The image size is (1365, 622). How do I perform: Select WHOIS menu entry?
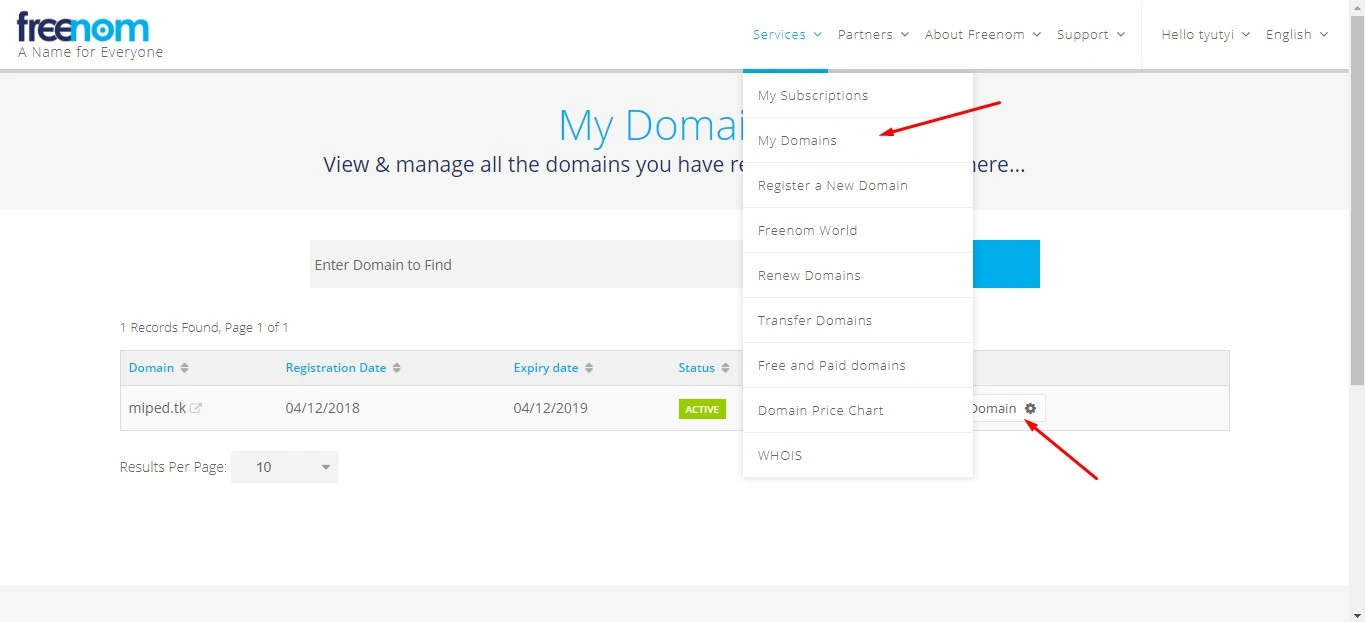(858, 455)
